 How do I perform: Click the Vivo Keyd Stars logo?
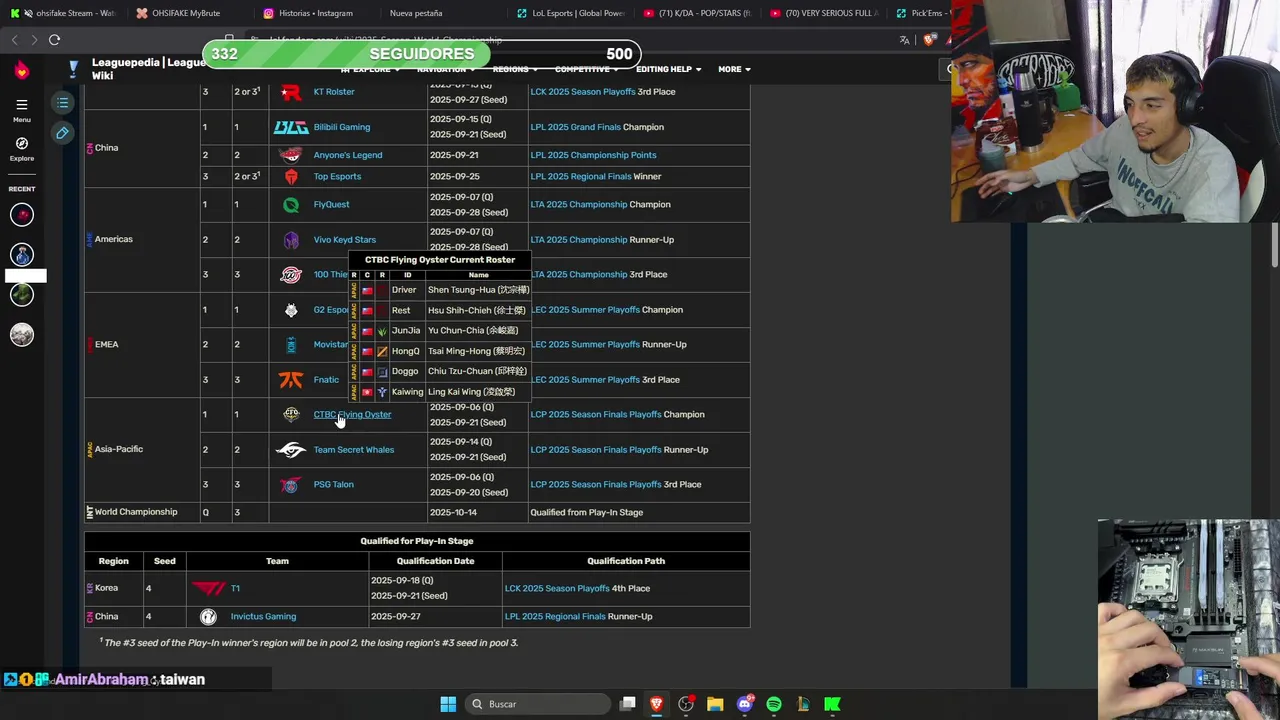point(291,240)
